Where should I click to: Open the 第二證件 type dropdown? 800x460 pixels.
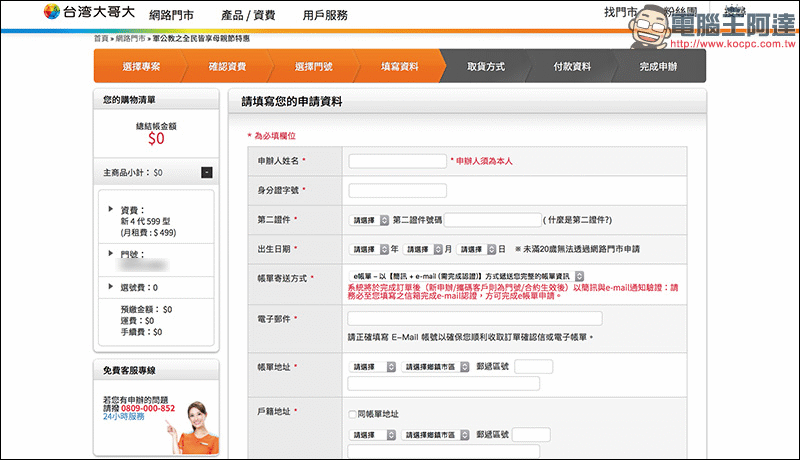coord(369,220)
